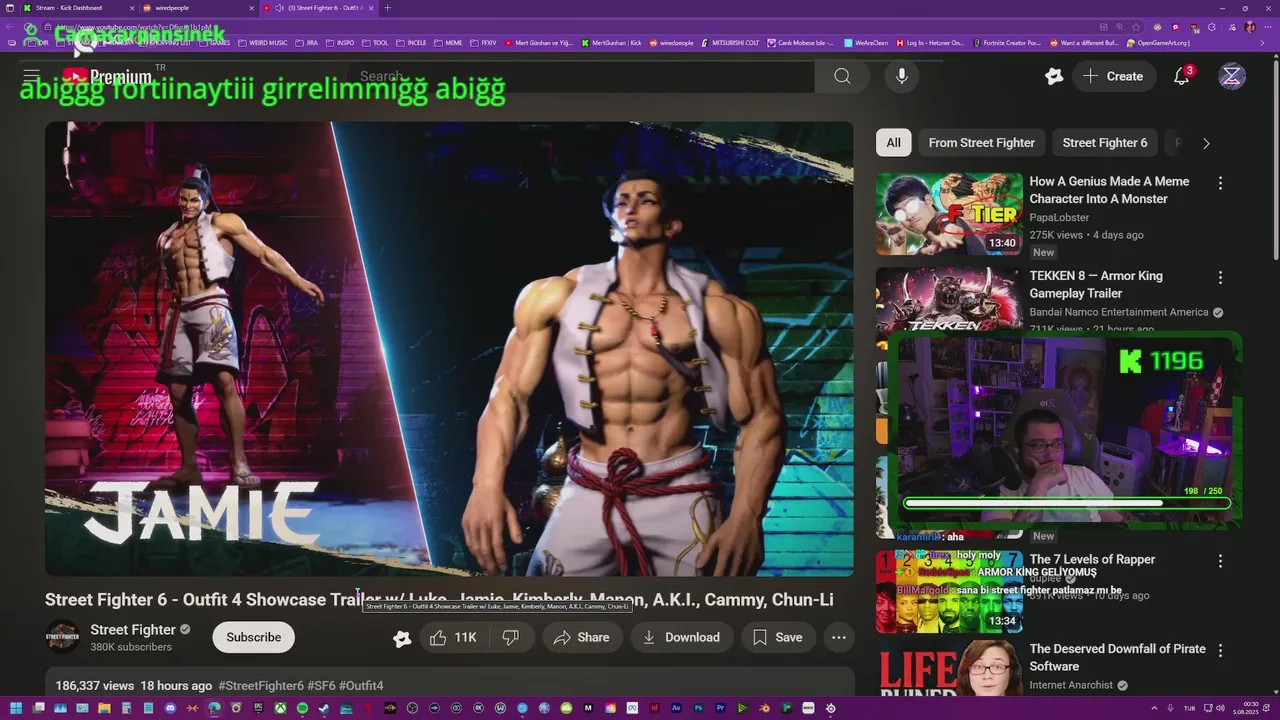Open more actions menu beside Save
The image size is (1280, 720).
(839, 637)
